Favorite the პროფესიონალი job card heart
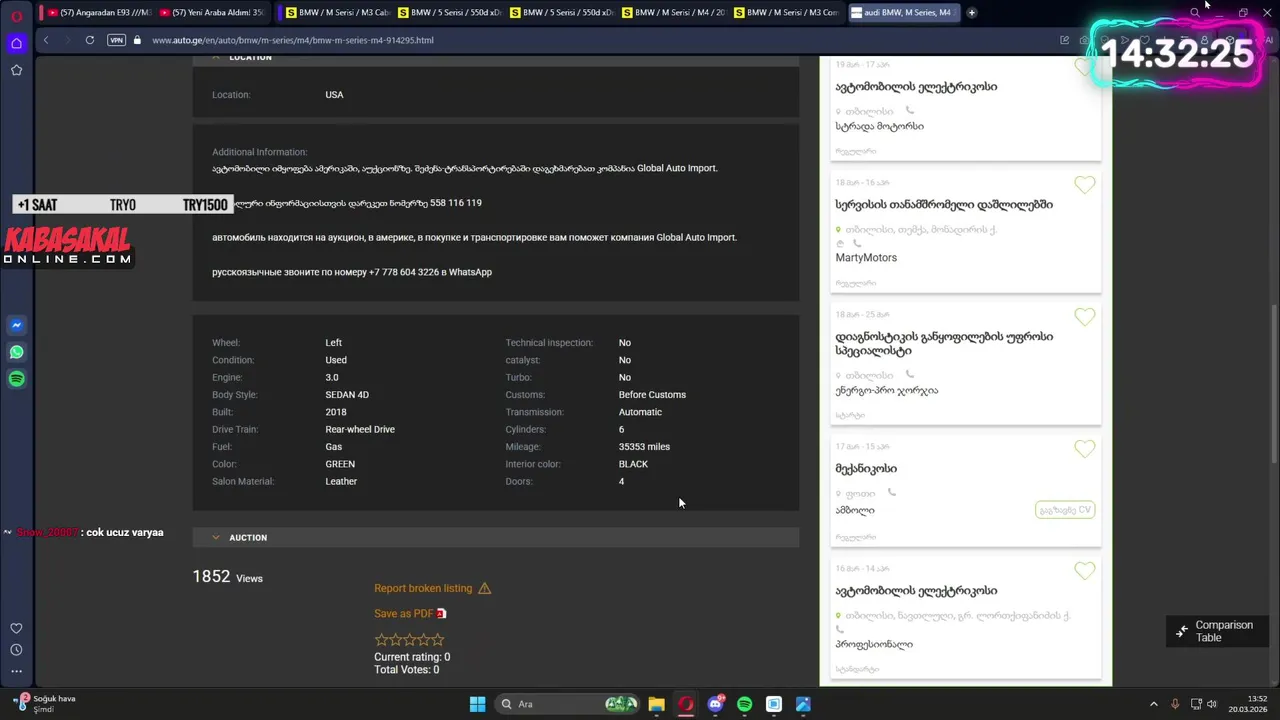The height and width of the screenshot is (720, 1280). point(1084,571)
